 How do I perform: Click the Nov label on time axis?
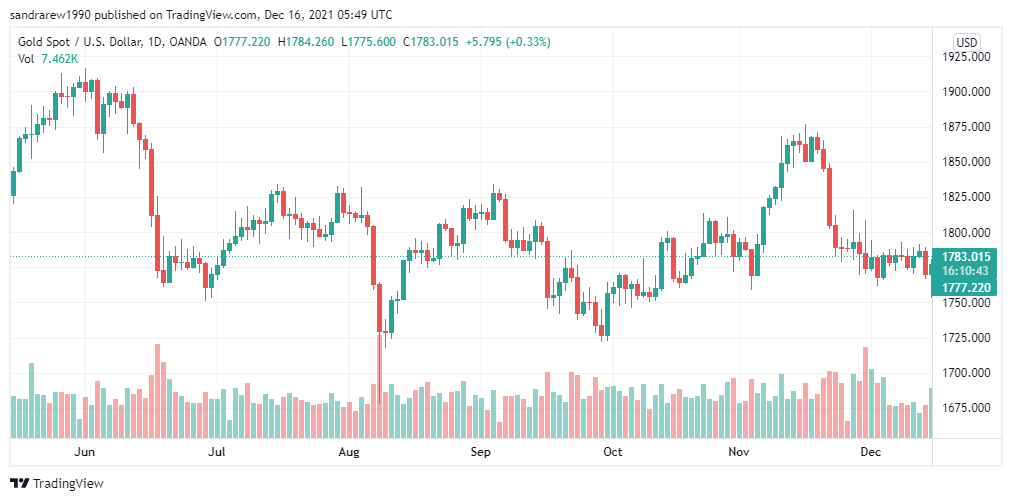pos(738,452)
